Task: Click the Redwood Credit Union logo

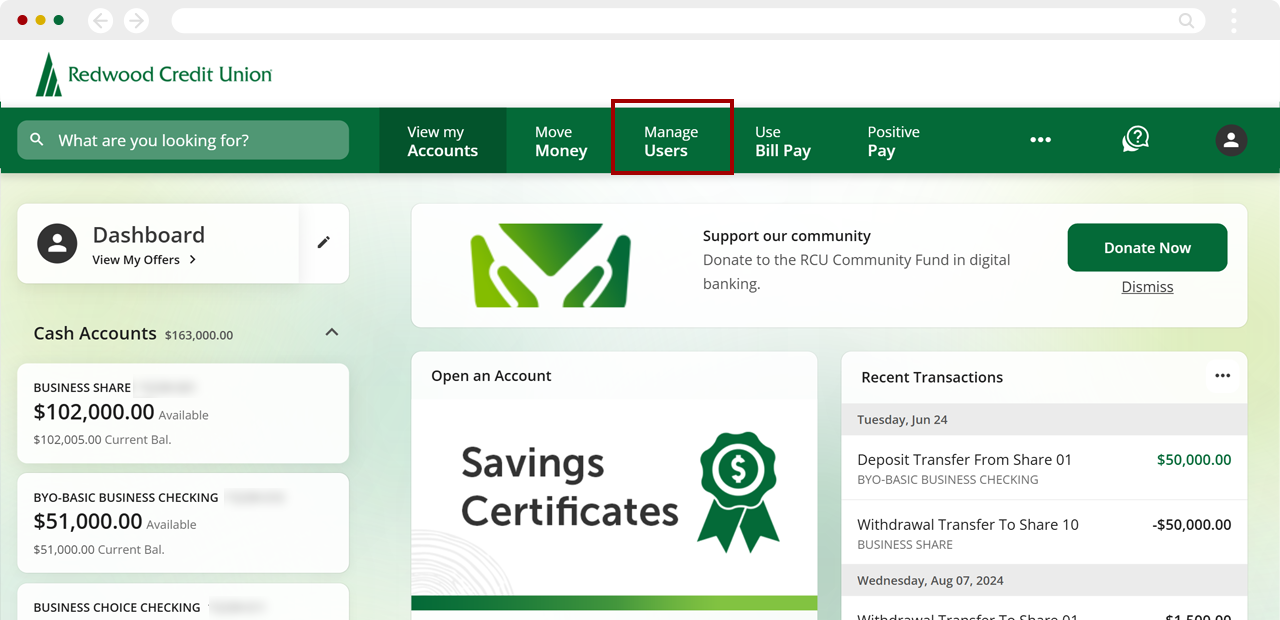Action: [154, 74]
